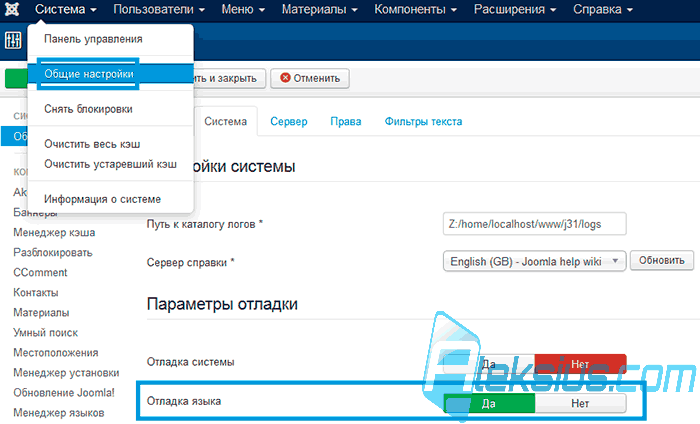Viewport: 700px width, 424px height.
Task: Set Отладка языка to Нет
Action: click(580, 403)
